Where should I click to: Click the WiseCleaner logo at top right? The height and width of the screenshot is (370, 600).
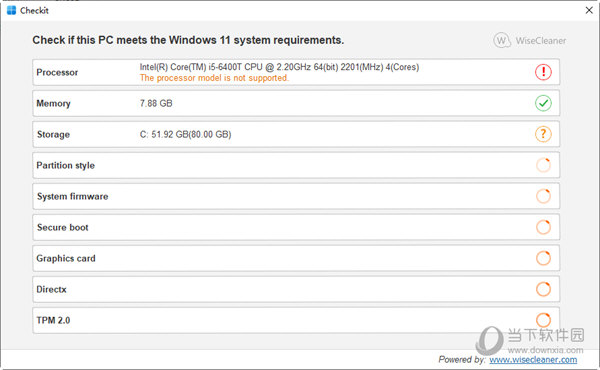[530, 40]
